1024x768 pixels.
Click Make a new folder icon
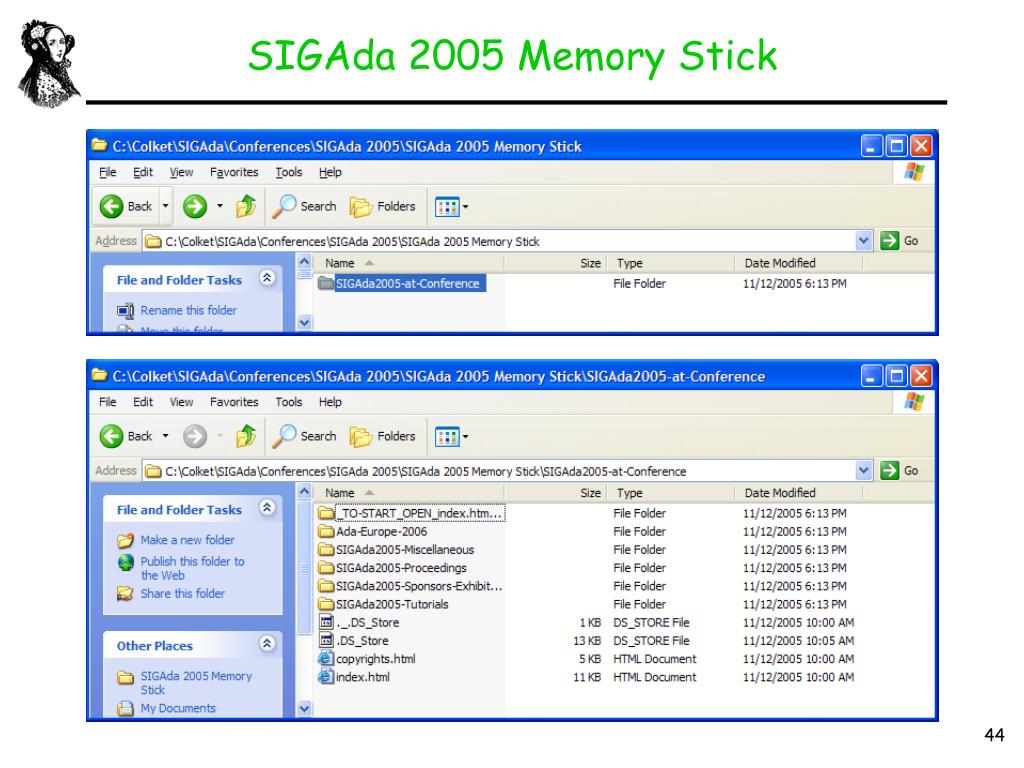[x=125, y=541]
